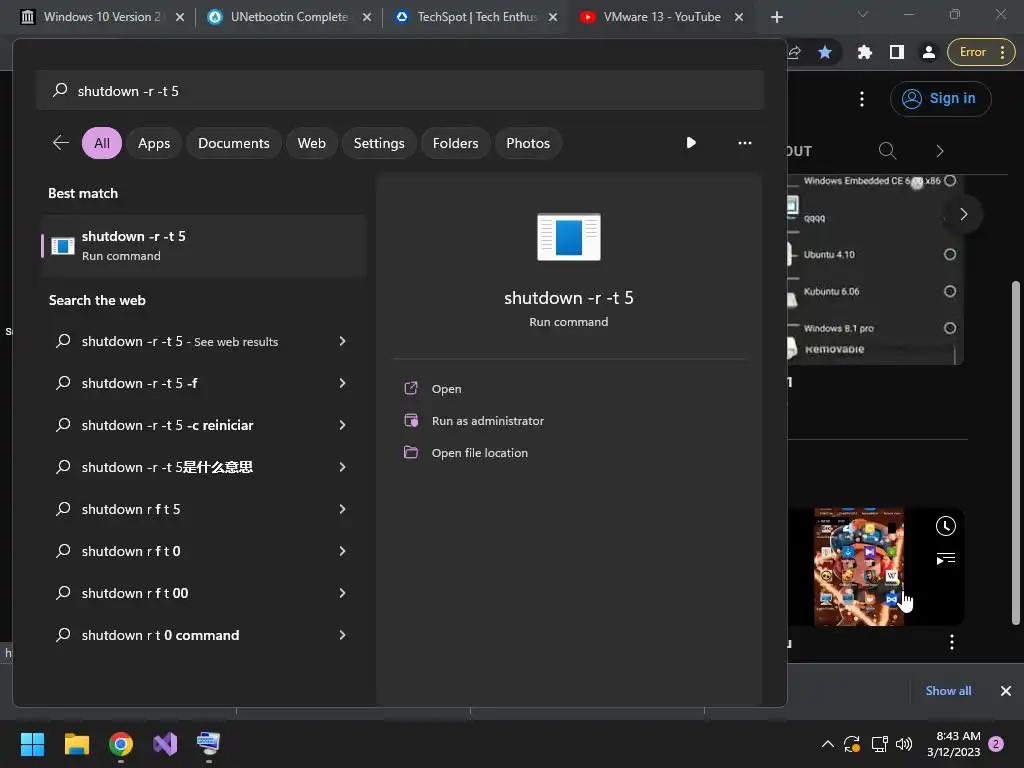Screen dimensions: 1024x768
Task: Expand 'shutdown -r -t 5 -f' suggestion chevron
Action: [x=342, y=383]
